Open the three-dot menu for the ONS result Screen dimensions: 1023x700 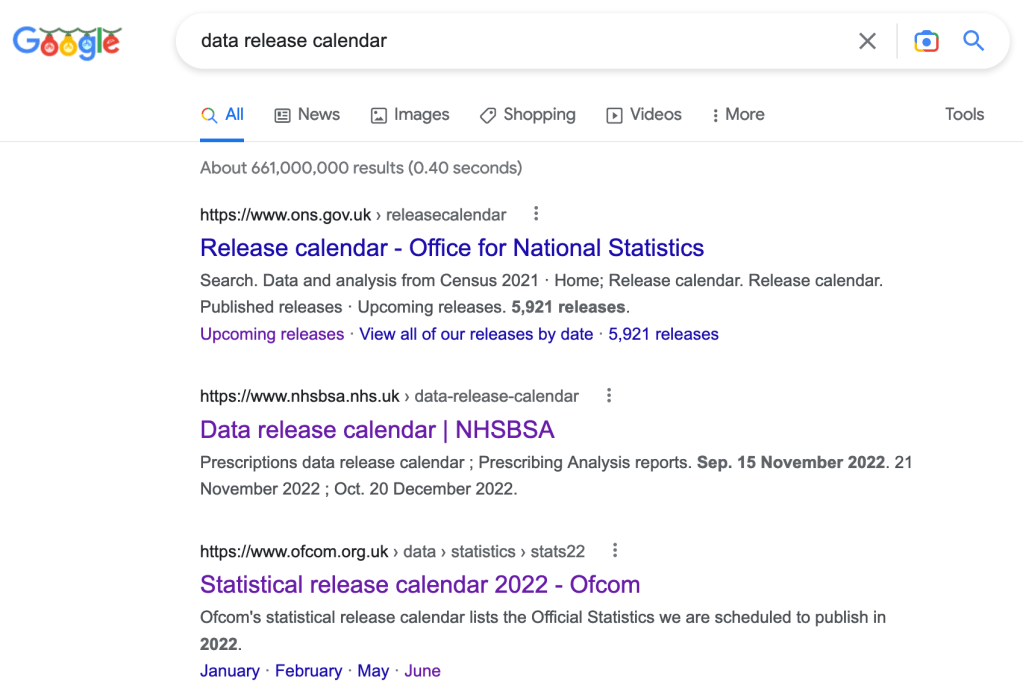pyautogui.click(x=536, y=214)
